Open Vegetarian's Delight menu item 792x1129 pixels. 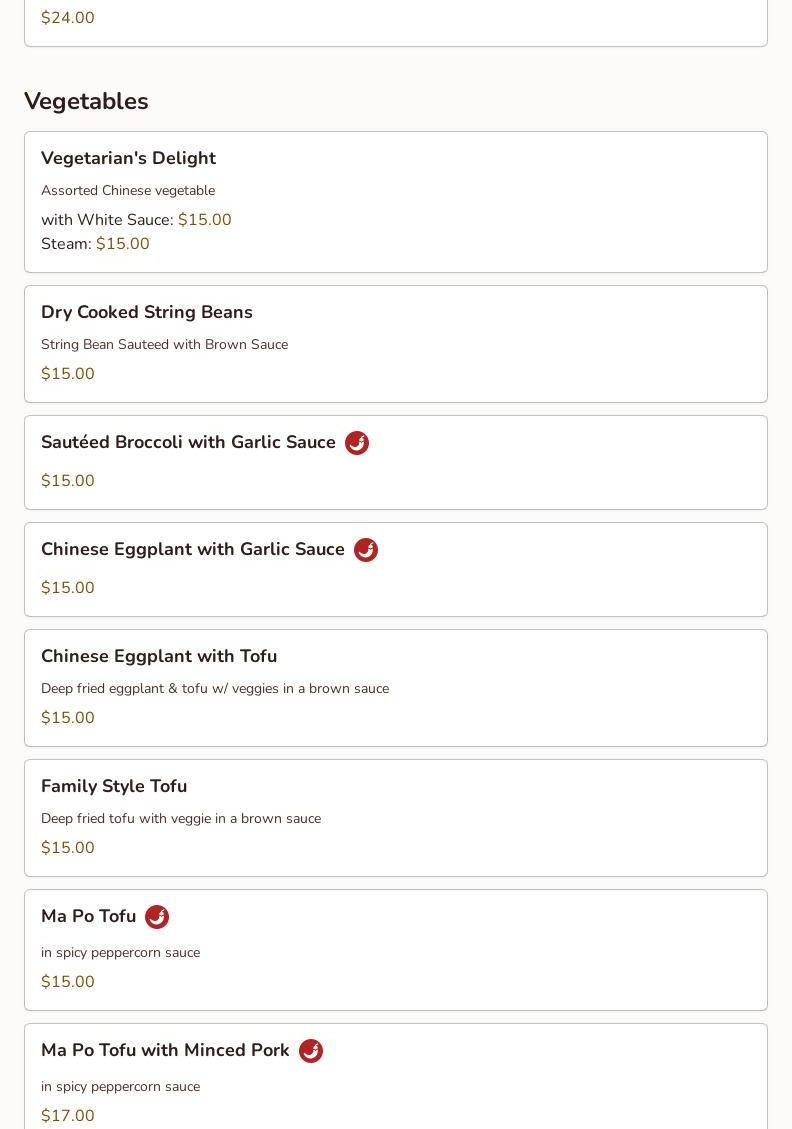coord(128,158)
